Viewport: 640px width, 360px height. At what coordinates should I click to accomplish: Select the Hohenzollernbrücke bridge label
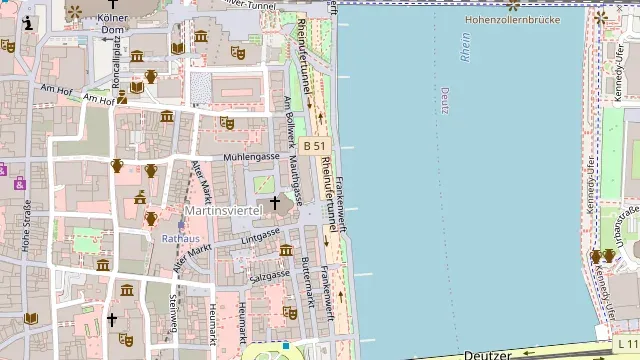pos(513,20)
